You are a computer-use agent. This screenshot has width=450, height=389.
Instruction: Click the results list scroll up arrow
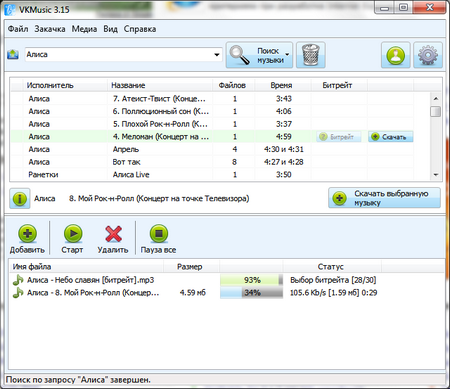435,98
